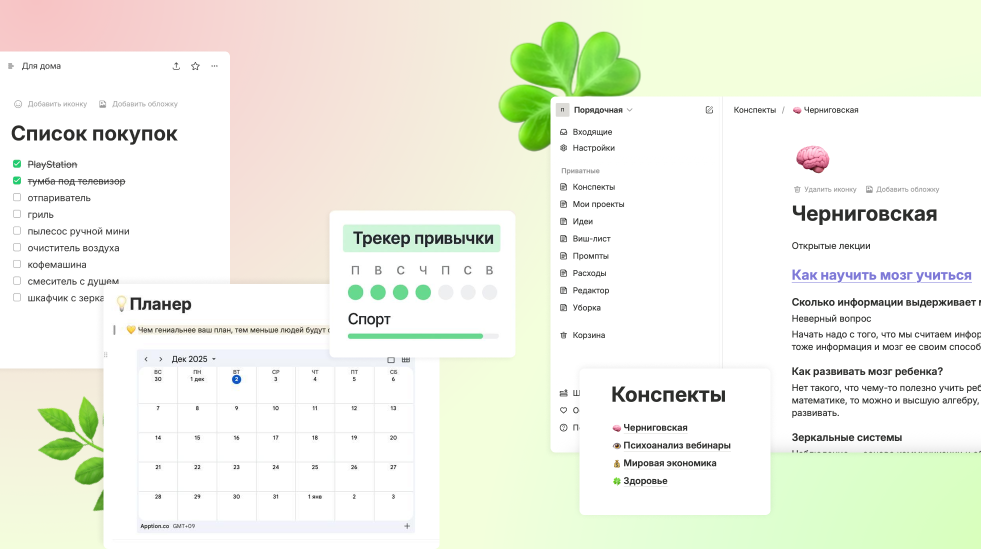The image size is (981, 549).
Task: Switch calendar to single-day view icon
Action: coord(391,360)
